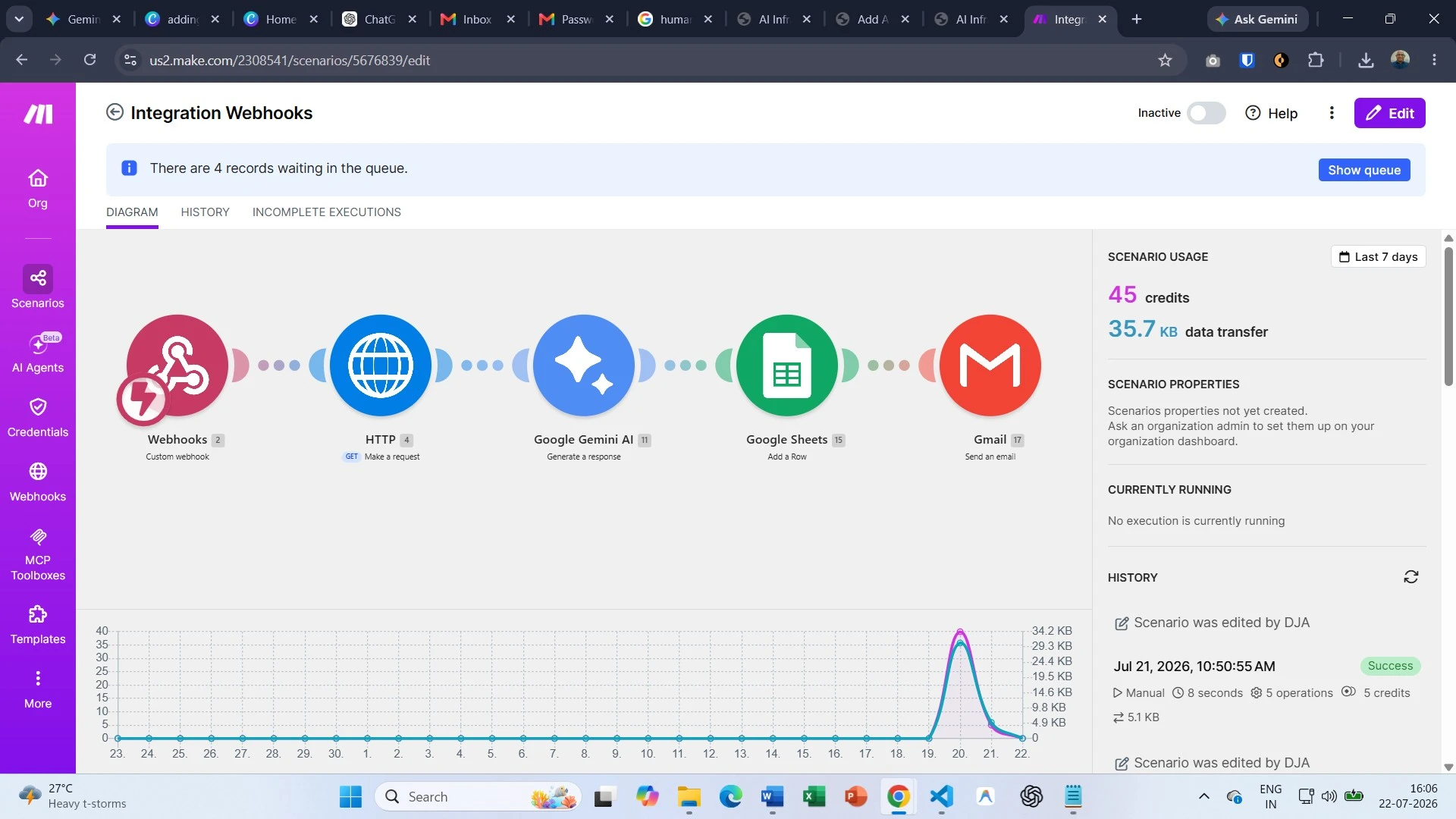Image resolution: width=1456 pixels, height=819 pixels.
Task: Click the Windows taskbar Search box
Action: point(478,796)
